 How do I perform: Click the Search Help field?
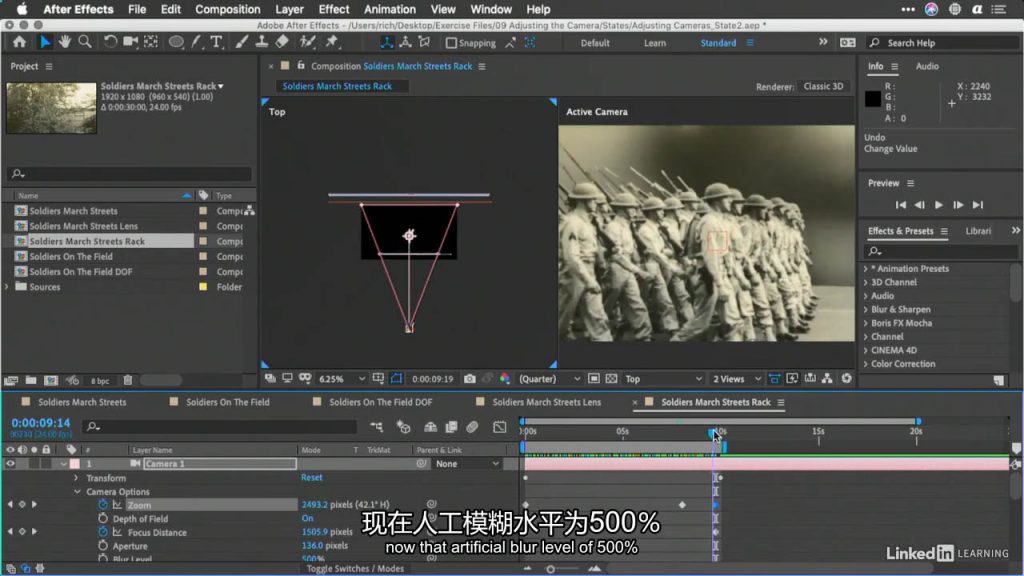click(x=942, y=43)
